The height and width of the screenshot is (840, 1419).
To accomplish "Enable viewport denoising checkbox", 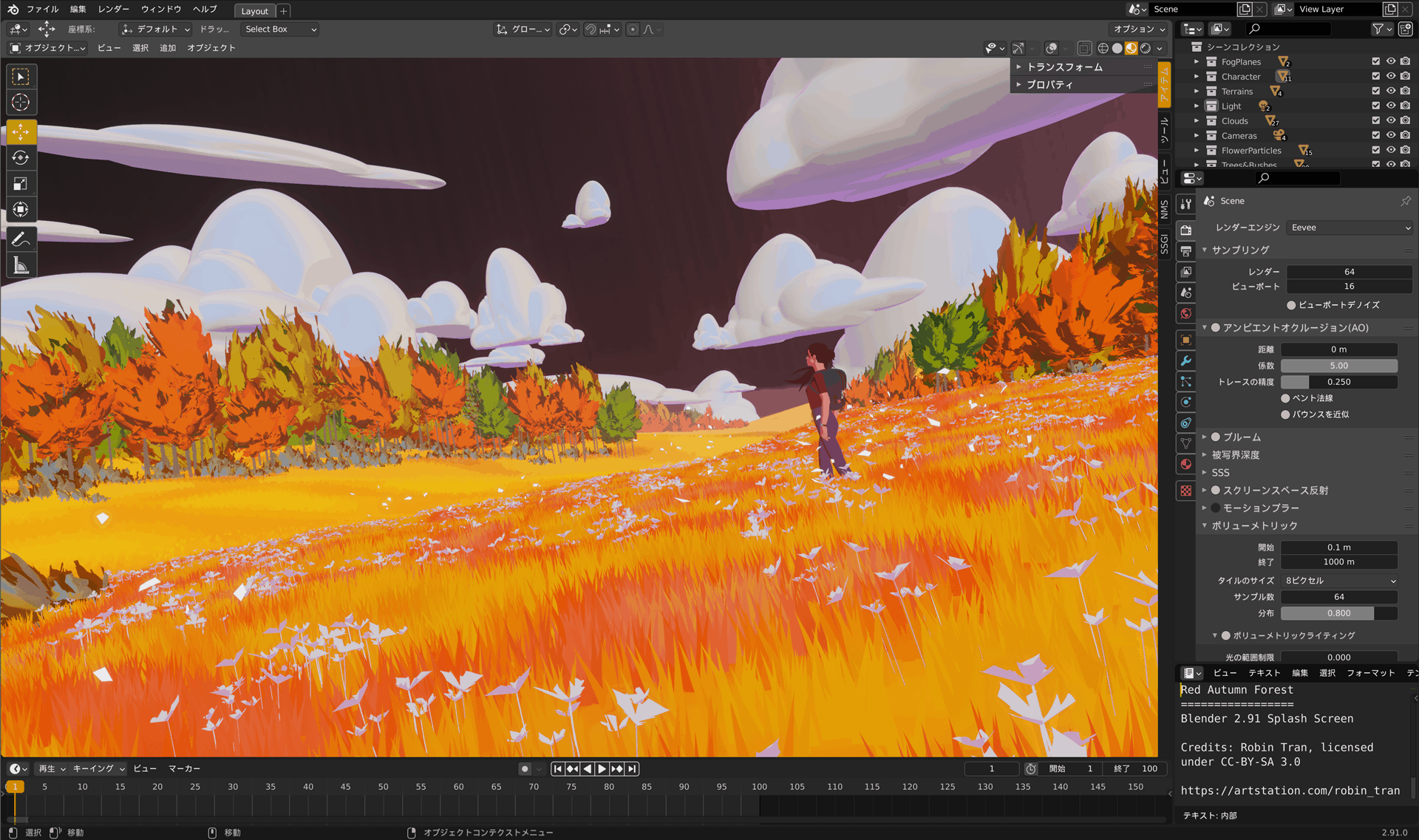I will [x=1291, y=305].
